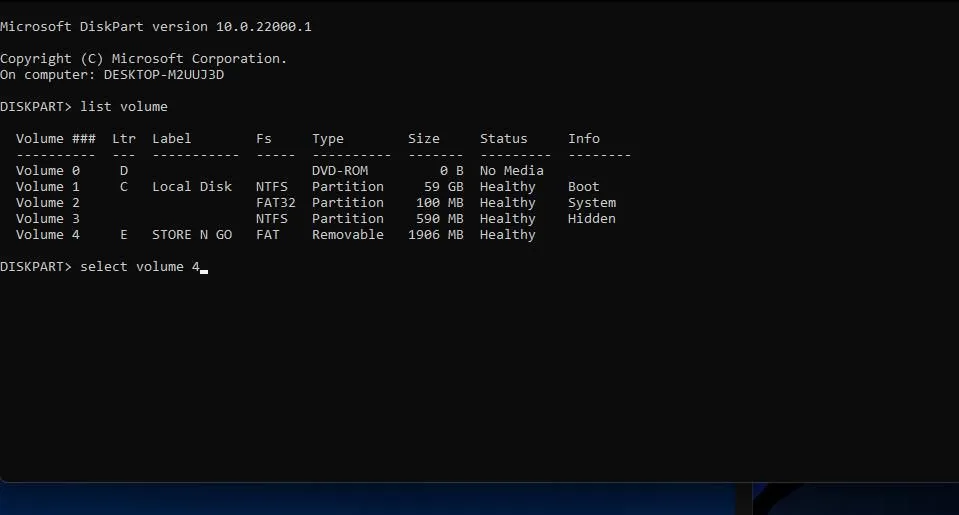Click drive letter 'D' of Volume 0
959x515 pixels.
(x=124, y=171)
